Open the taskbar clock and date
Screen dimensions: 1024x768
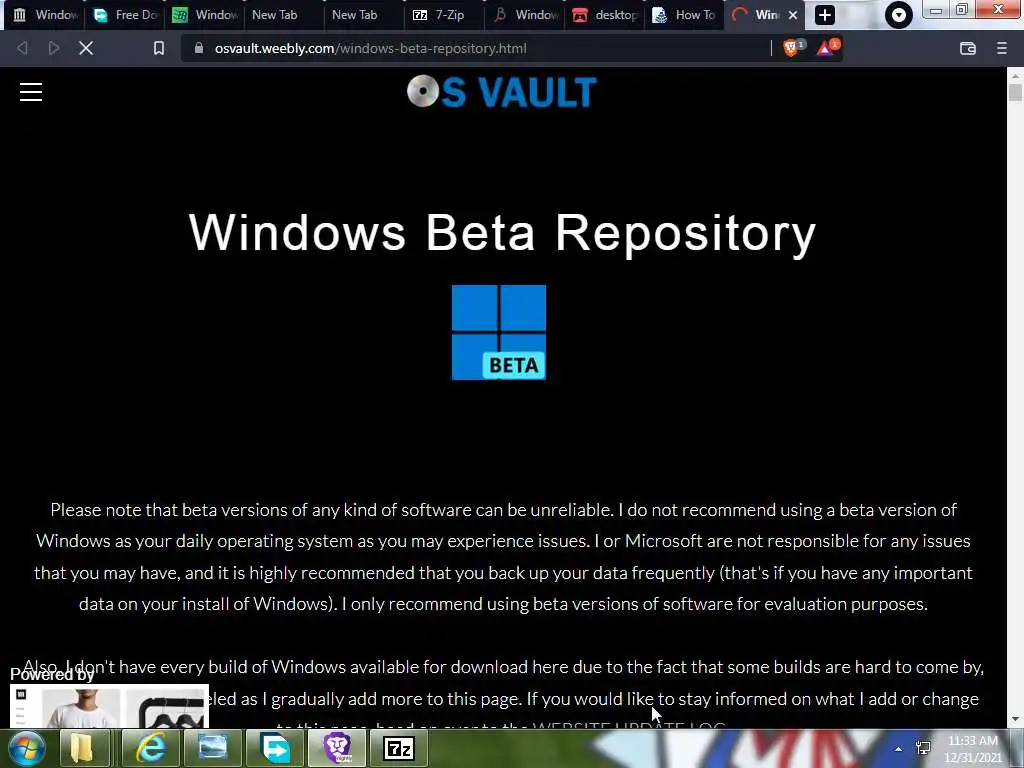(x=972, y=749)
